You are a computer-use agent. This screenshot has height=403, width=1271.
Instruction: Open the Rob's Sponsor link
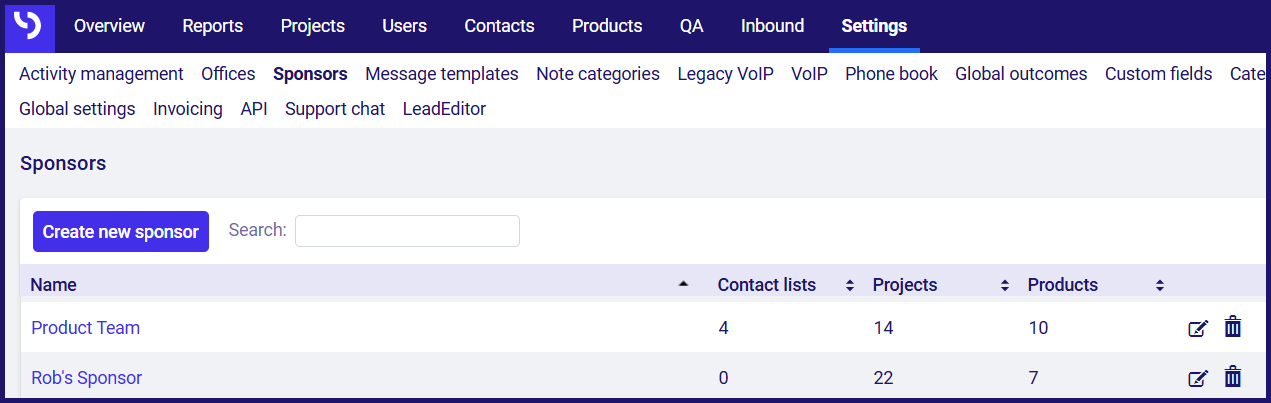tap(87, 378)
